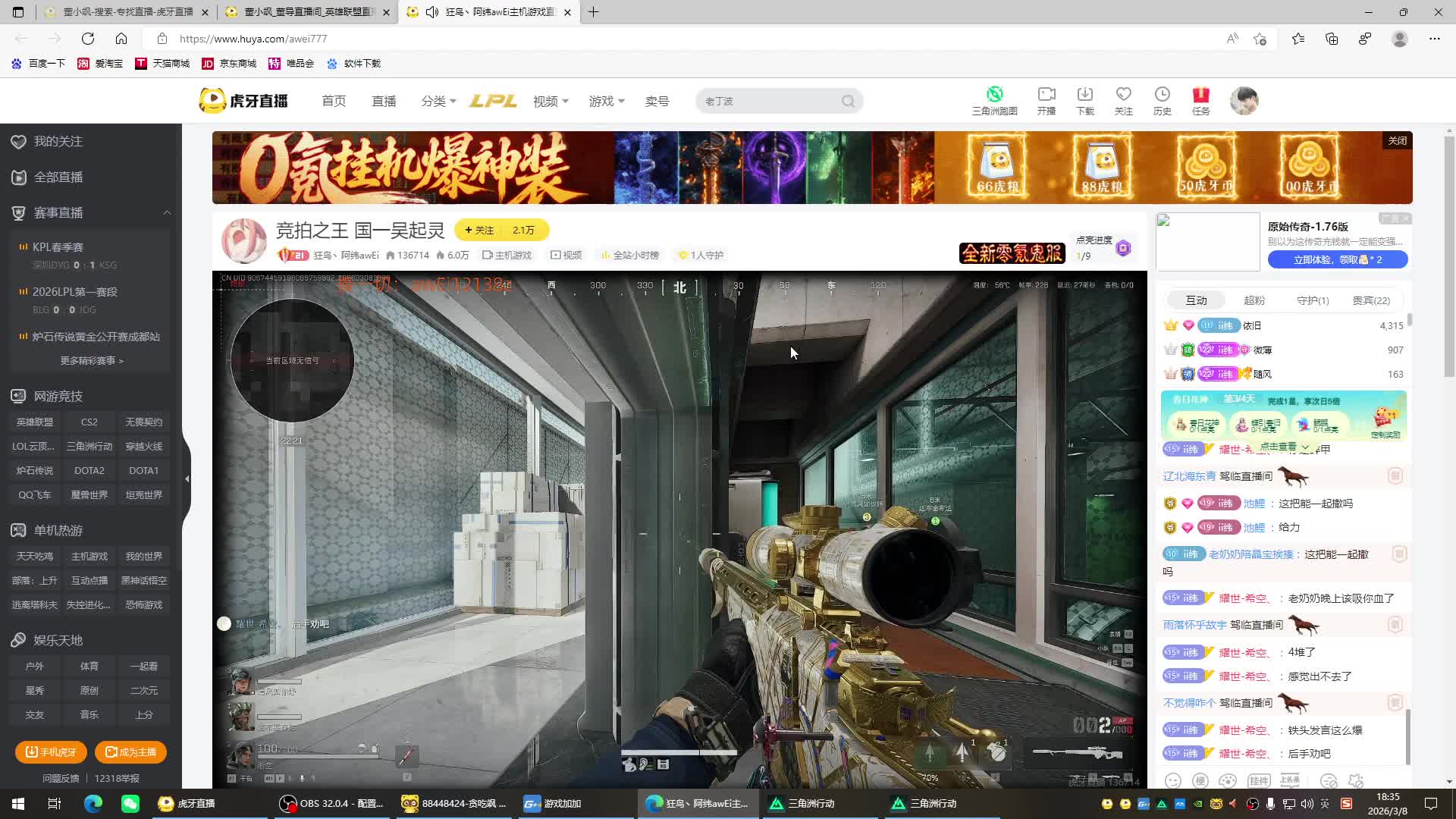
Task: Open the emoji picker in chat
Action: click(1173, 781)
